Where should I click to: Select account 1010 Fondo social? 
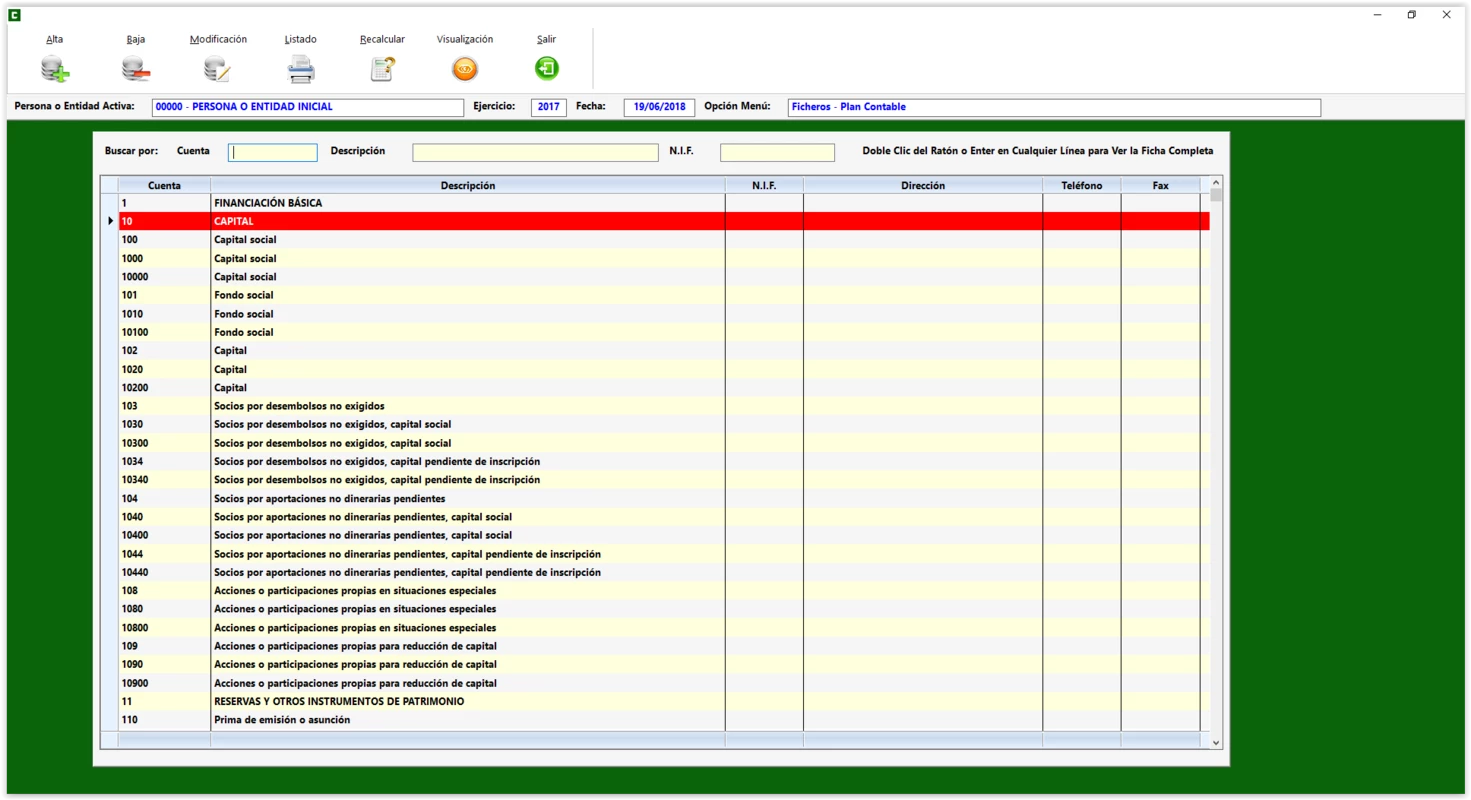coord(663,314)
